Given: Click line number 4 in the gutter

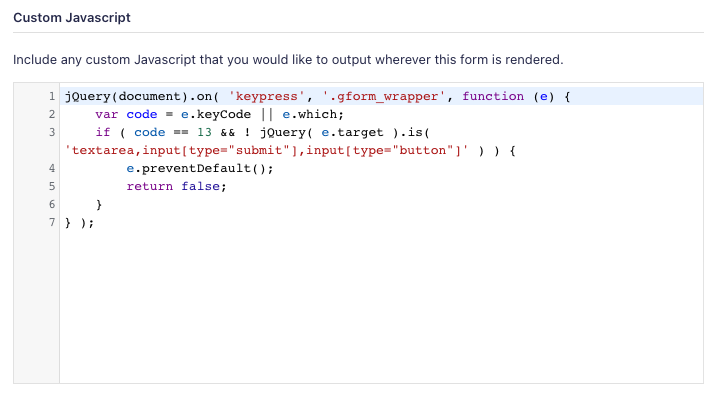Looking at the screenshot, I should pos(52,168).
